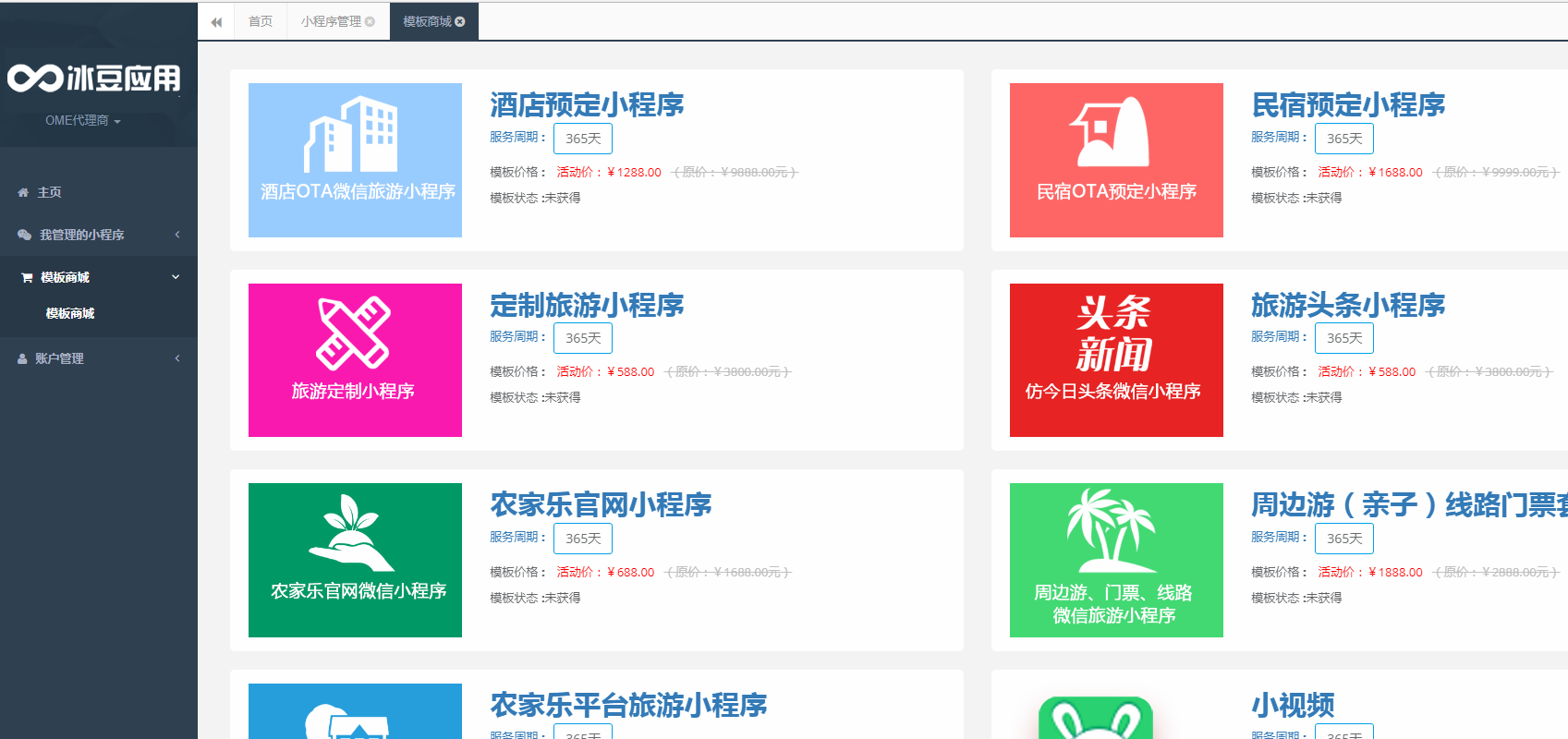The height and width of the screenshot is (739, 1568).
Task: Open the 模板商城 submenu item
Action: (x=70, y=313)
